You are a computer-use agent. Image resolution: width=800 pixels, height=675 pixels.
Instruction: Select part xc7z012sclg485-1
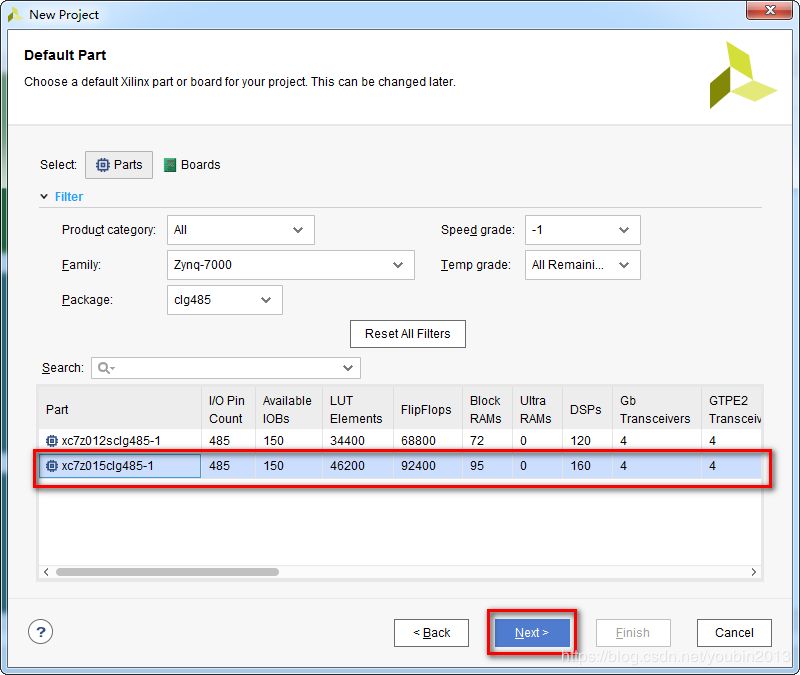(x=111, y=441)
